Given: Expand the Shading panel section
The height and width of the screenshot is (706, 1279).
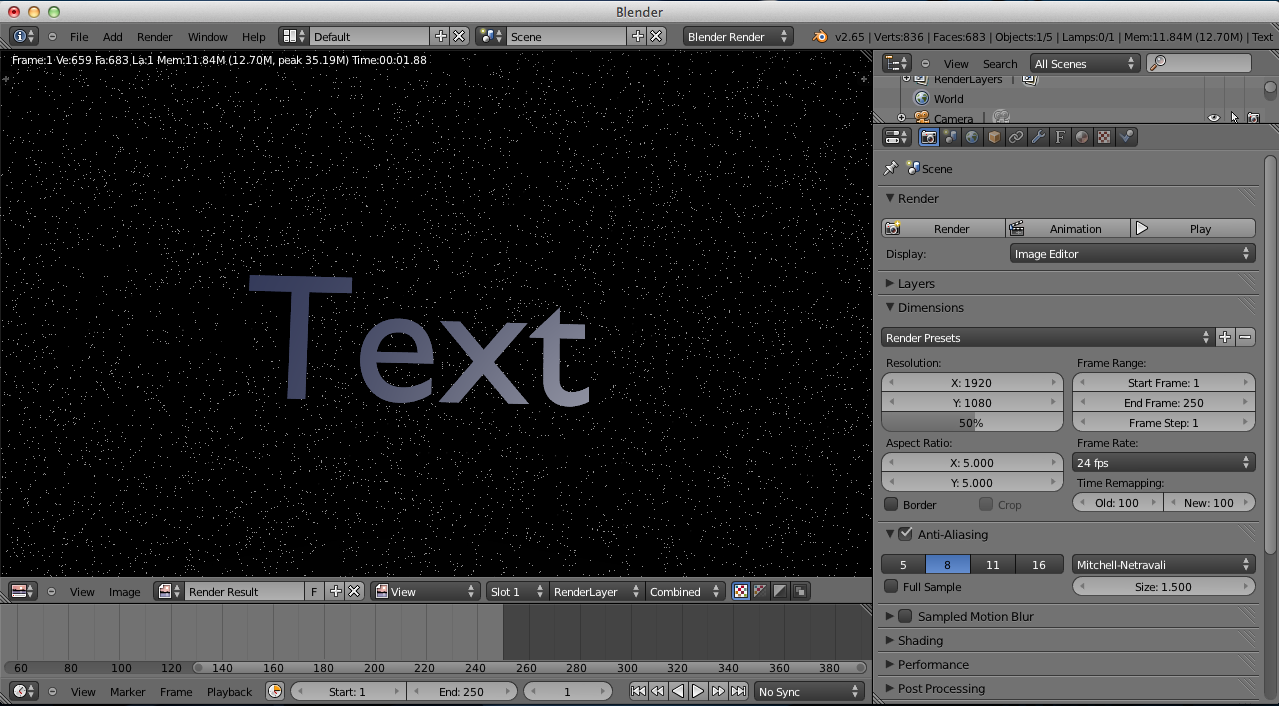Looking at the screenshot, I should coord(920,640).
